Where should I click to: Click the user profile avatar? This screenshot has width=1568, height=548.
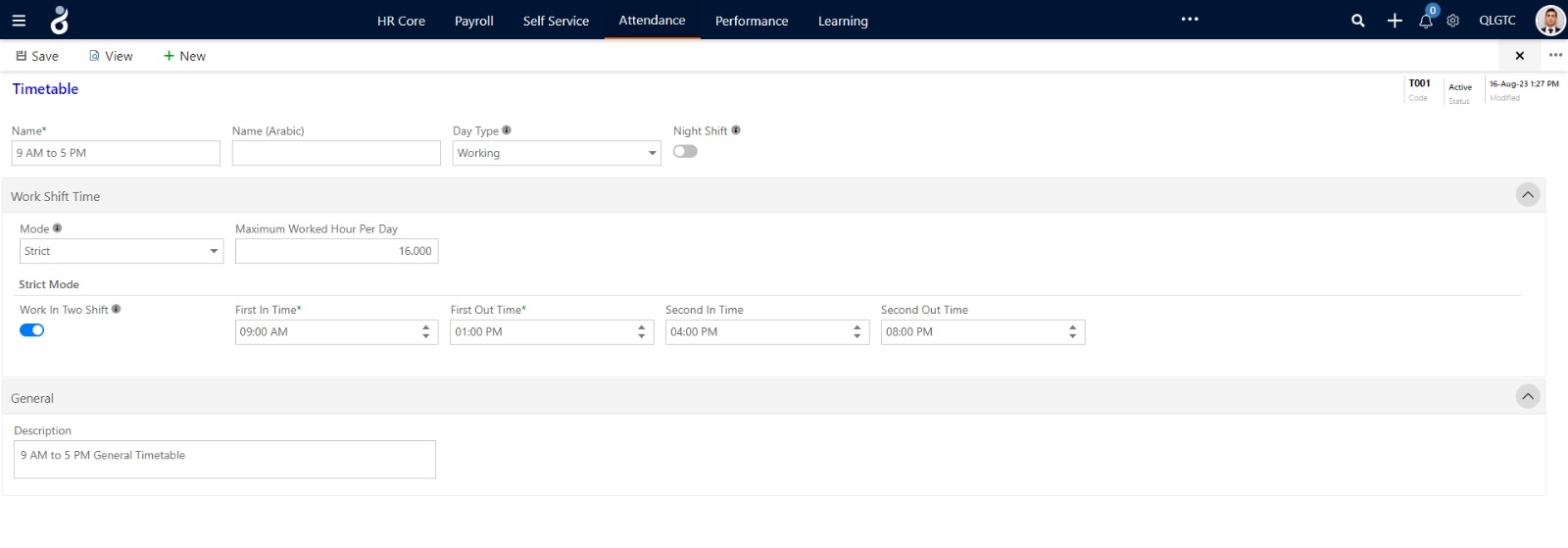click(x=1549, y=21)
